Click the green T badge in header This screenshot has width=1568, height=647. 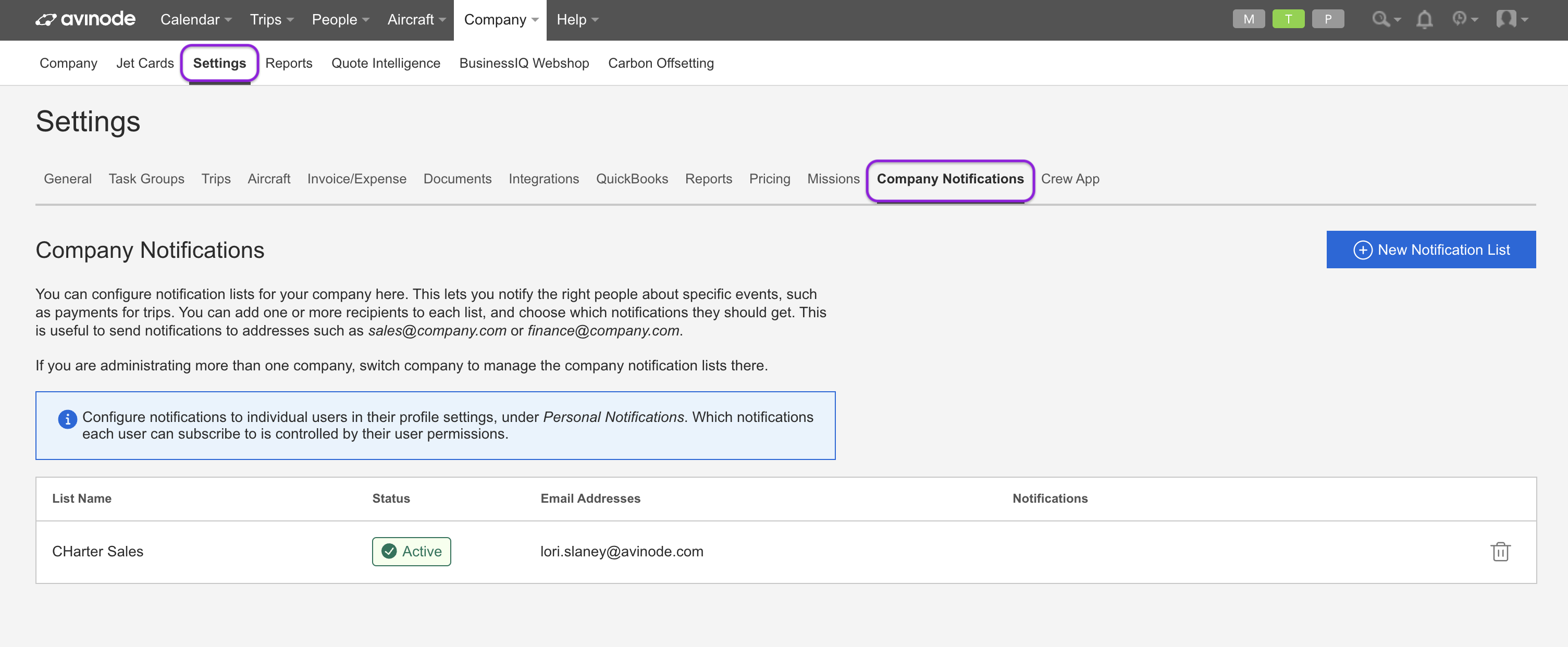(x=1288, y=19)
